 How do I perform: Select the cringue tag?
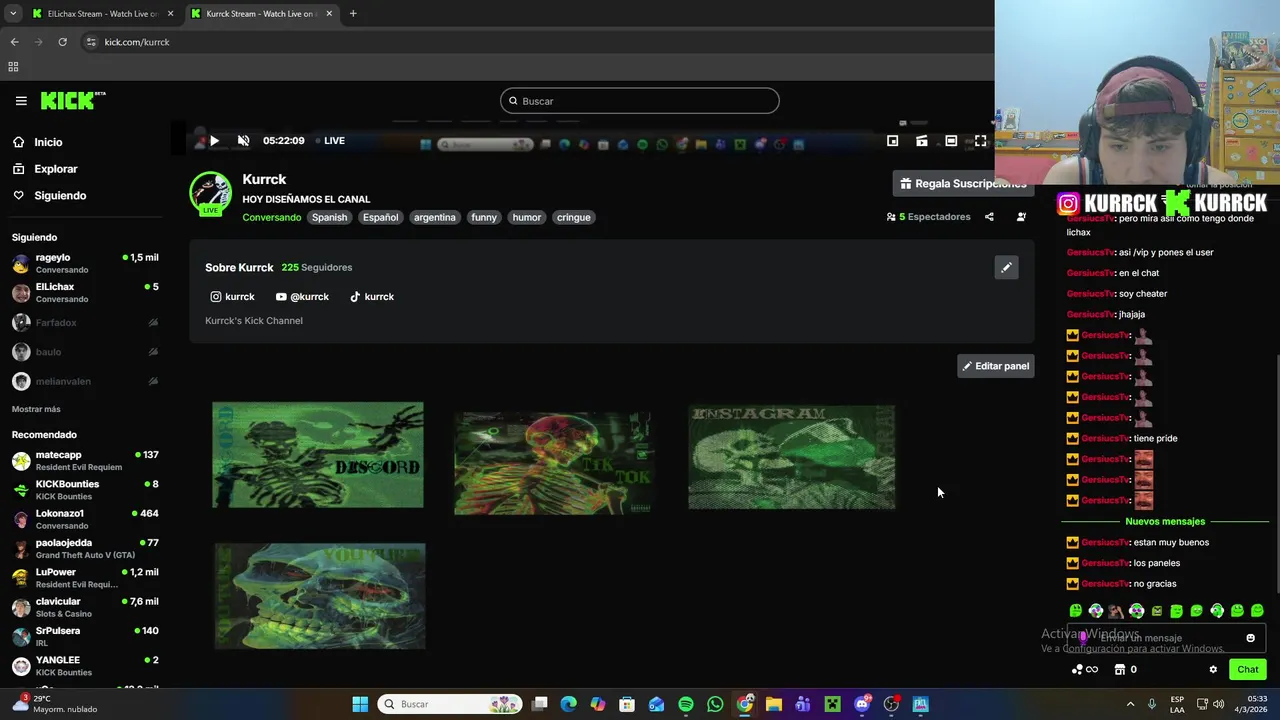pos(573,217)
